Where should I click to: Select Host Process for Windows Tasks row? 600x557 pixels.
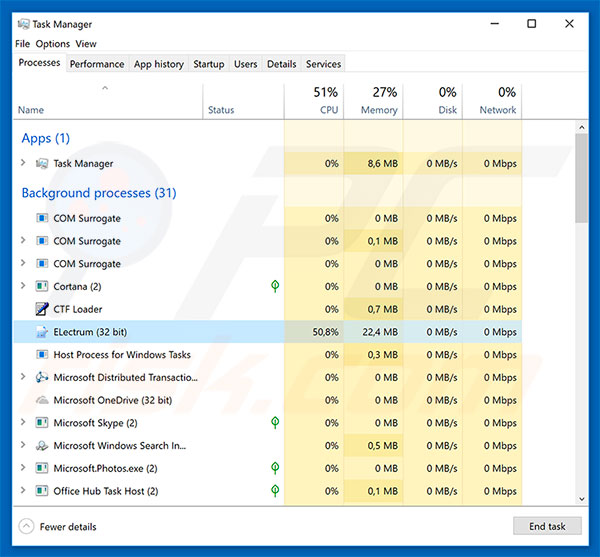pyautogui.click(x=267, y=355)
